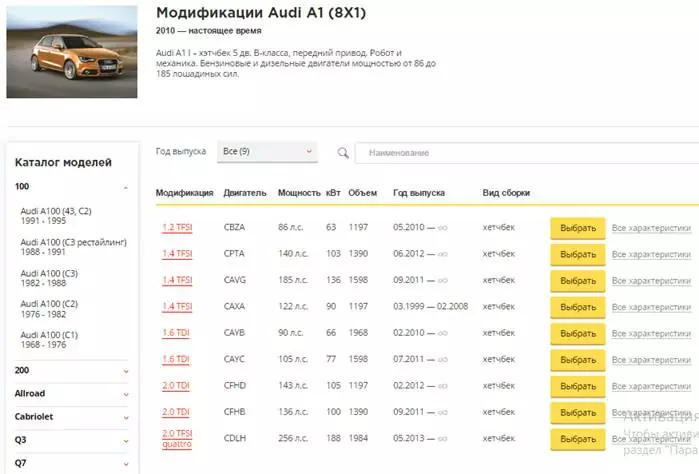Click Выбрать for CDLH engine row
This screenshot has width=699, height=474.
[x=578, y=439]
